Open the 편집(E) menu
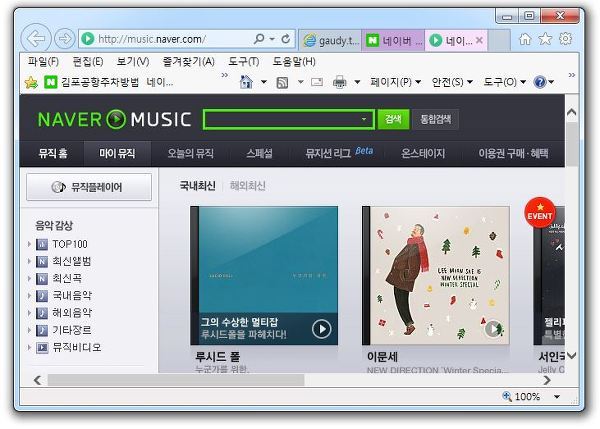This screenshot has width=600, height=429. pyautogui.click(x=88, y=61)
